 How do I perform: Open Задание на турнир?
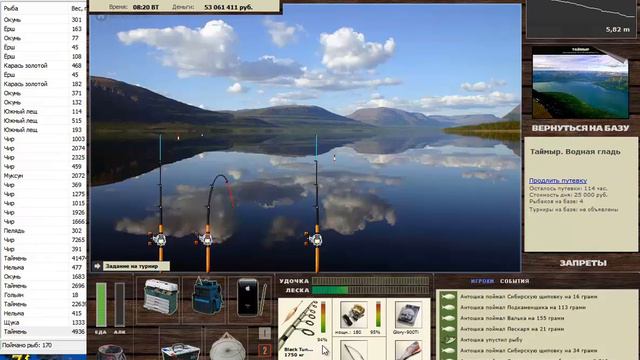point(131,266)
